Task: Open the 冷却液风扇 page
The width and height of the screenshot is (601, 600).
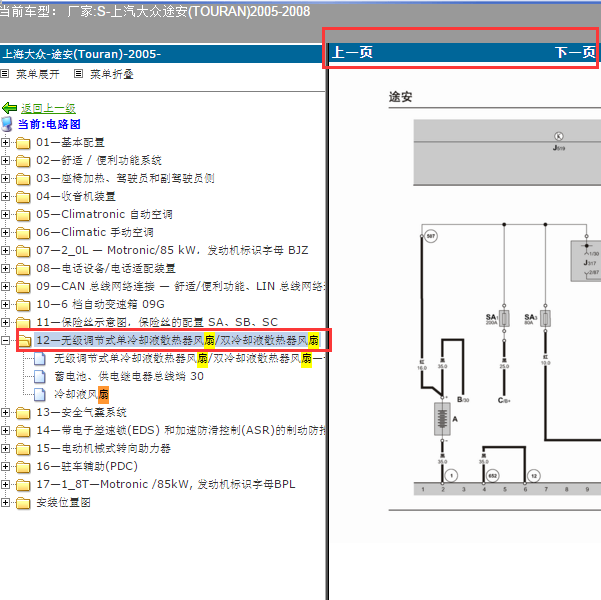Action: (x=81, y=395)
